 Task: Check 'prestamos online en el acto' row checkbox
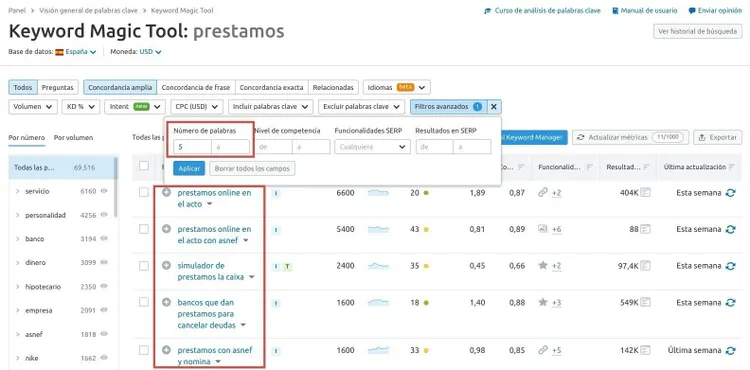pyautogui.click(x=143, y=192)
